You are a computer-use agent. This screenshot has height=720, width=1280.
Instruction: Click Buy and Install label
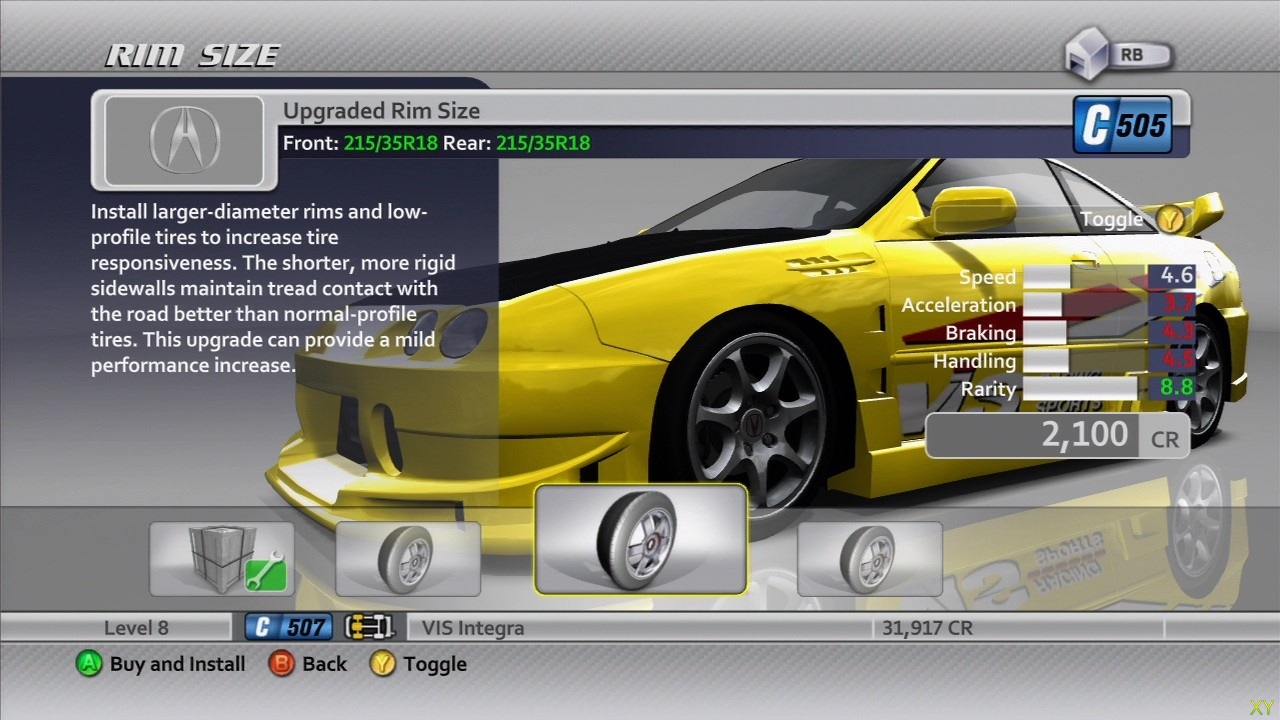point(177,664)
